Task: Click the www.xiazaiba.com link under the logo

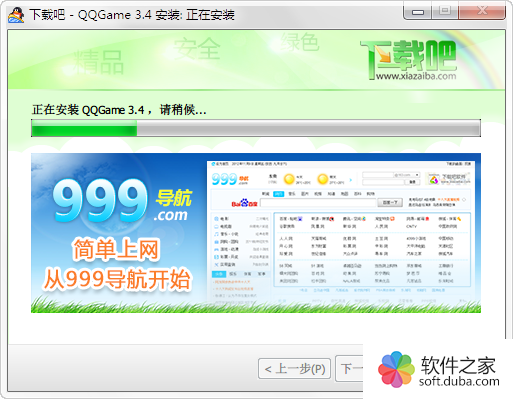Action: (416, 76)
